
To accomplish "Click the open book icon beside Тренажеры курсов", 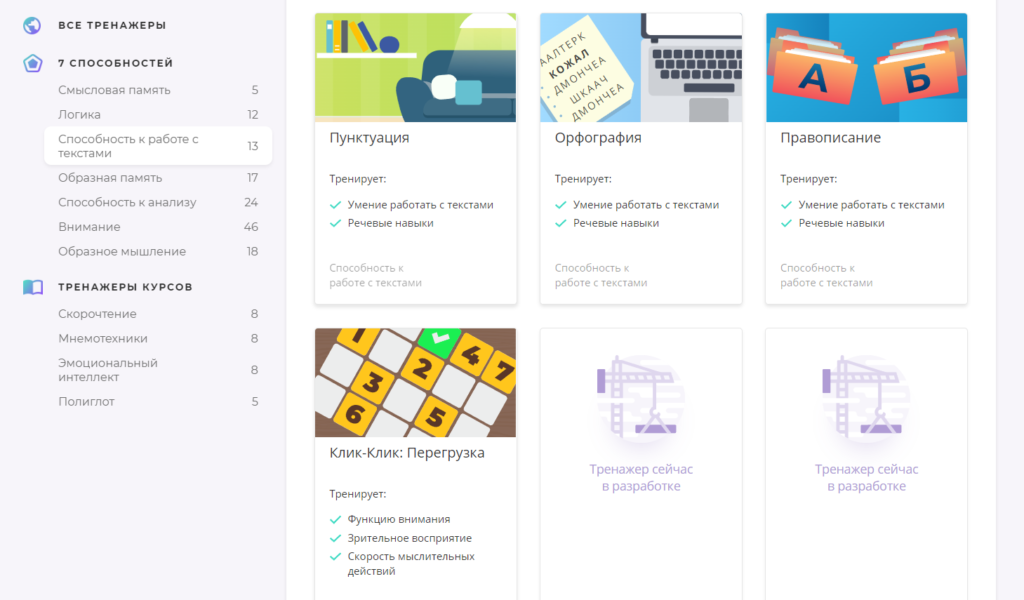I will (33, 287).
